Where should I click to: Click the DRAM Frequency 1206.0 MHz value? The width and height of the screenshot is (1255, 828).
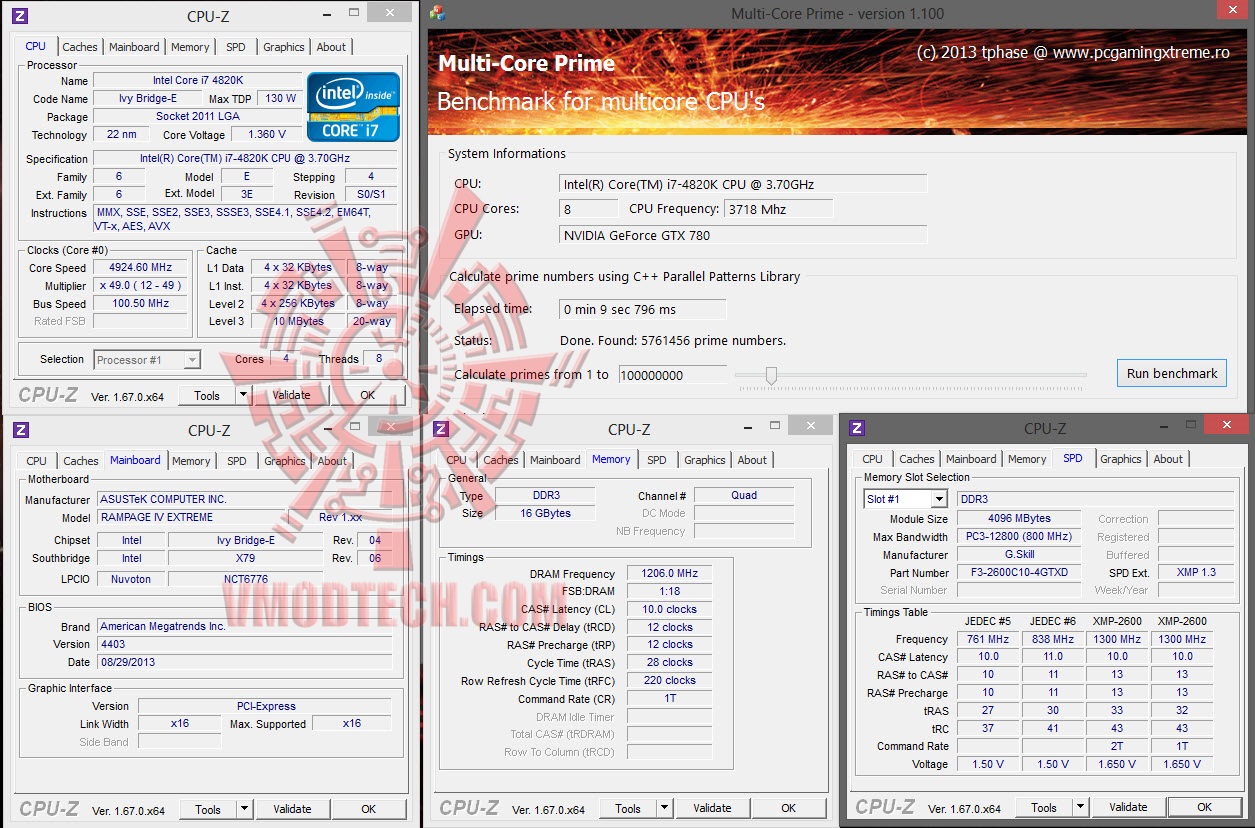pyautogui.click(x=669, y=574)
